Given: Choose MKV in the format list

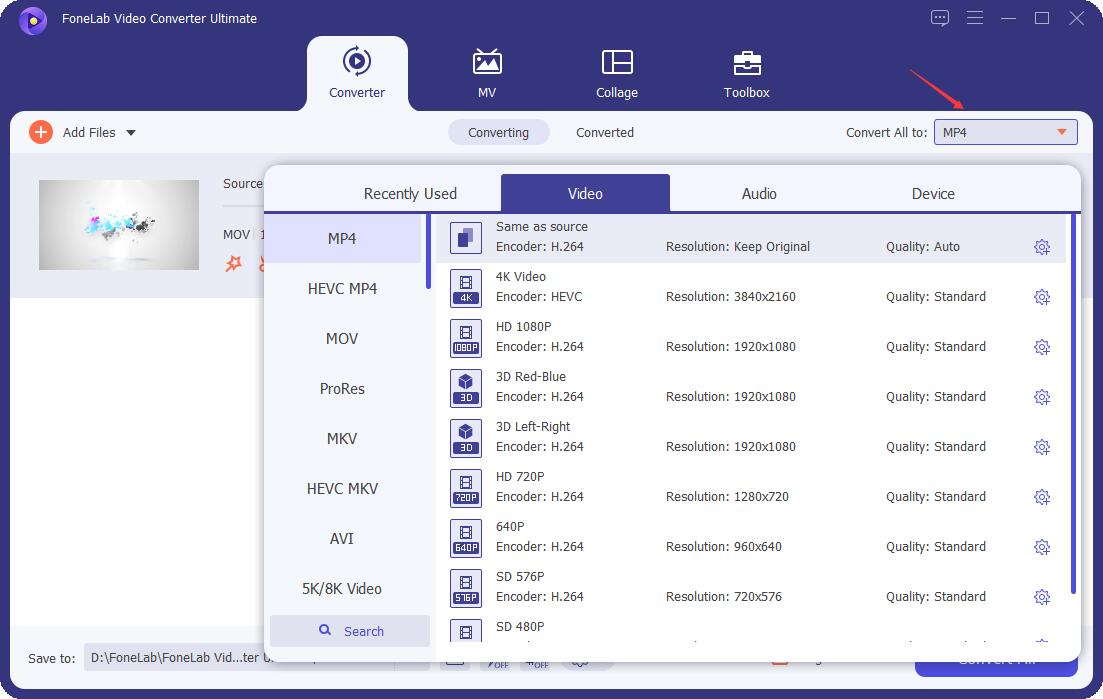Looking at the screenshot, I should click(x=343, y=438).
